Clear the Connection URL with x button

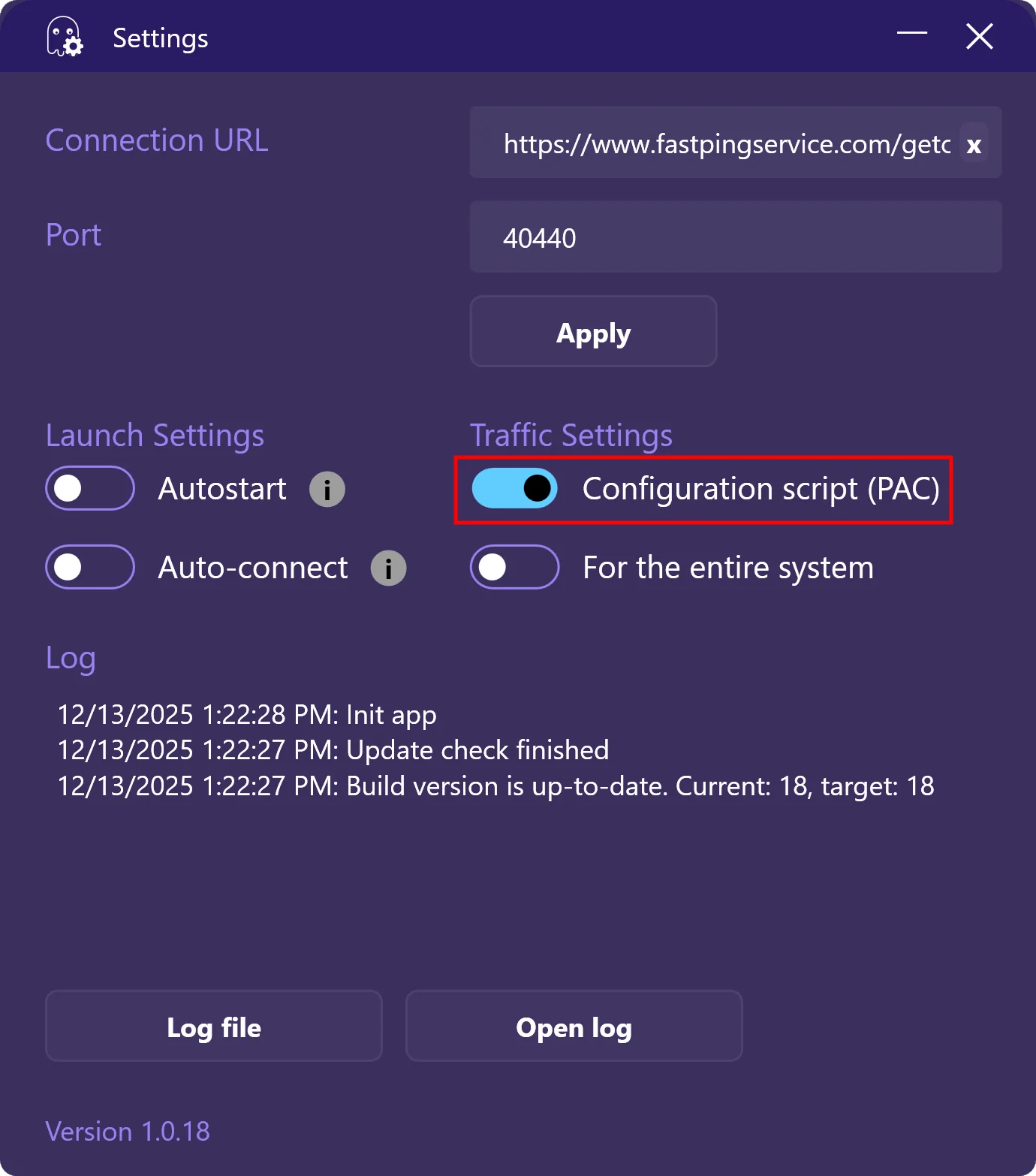click(x=974, y=144)
